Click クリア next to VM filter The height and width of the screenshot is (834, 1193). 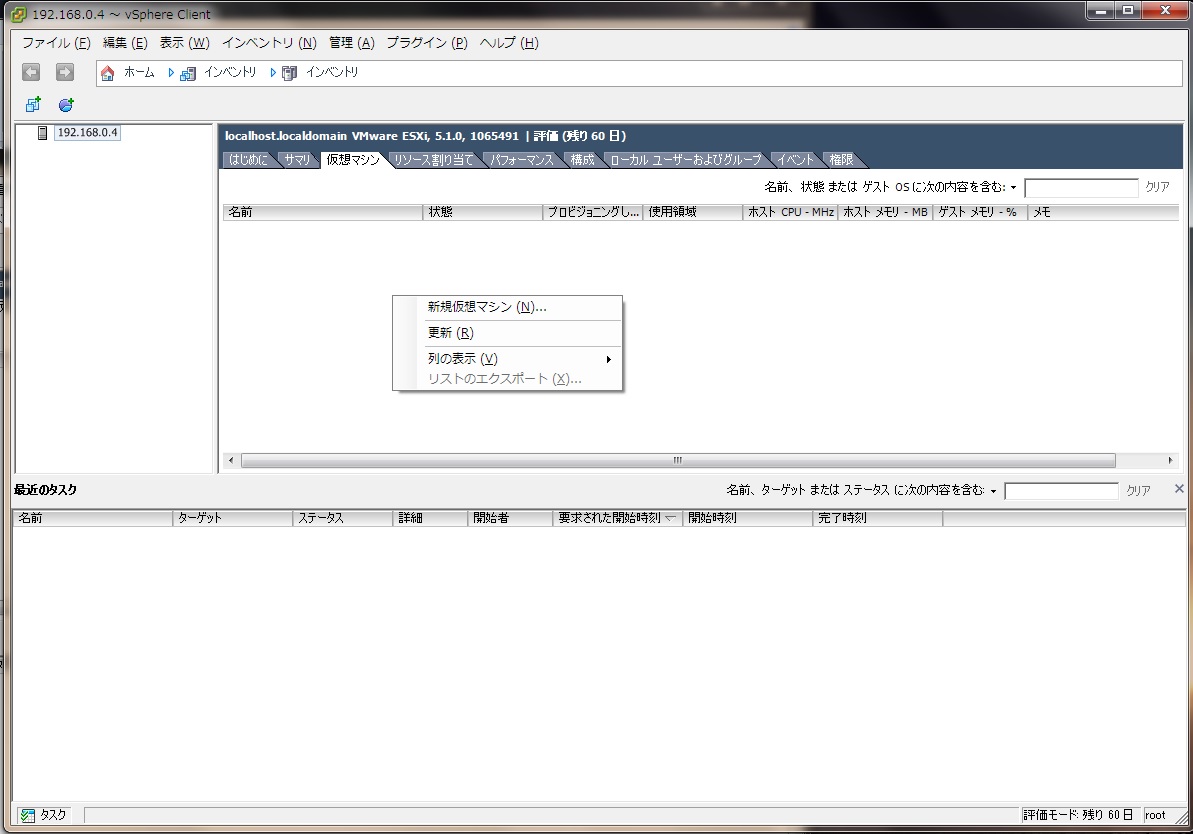point(1157,187)
